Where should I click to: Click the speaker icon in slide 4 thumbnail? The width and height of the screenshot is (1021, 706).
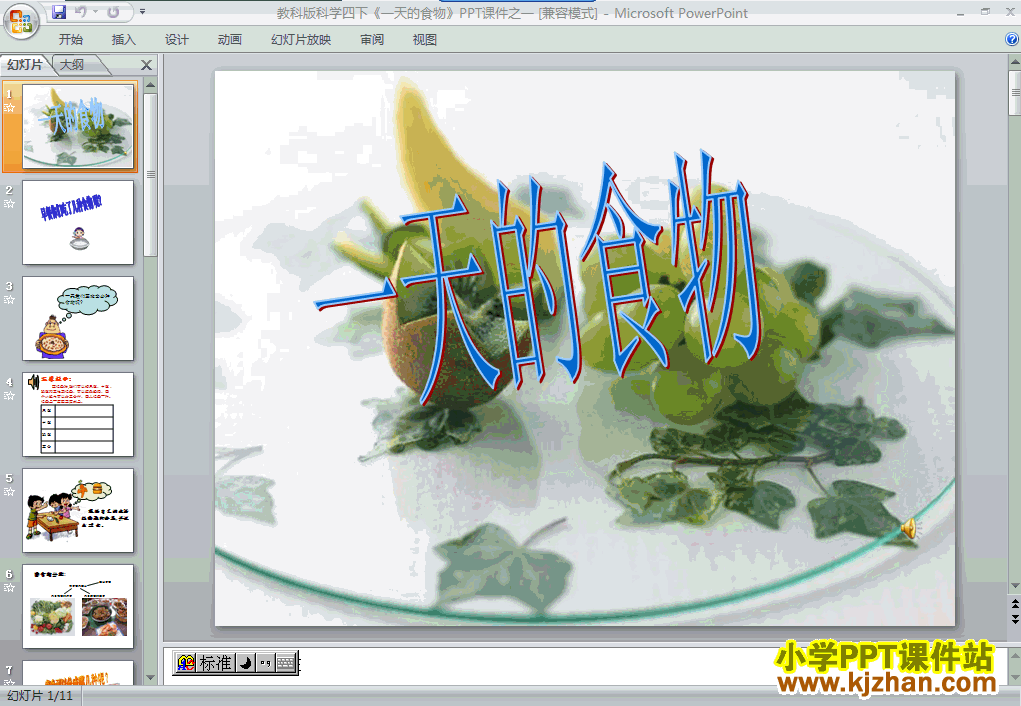click(x=33, y=382)
